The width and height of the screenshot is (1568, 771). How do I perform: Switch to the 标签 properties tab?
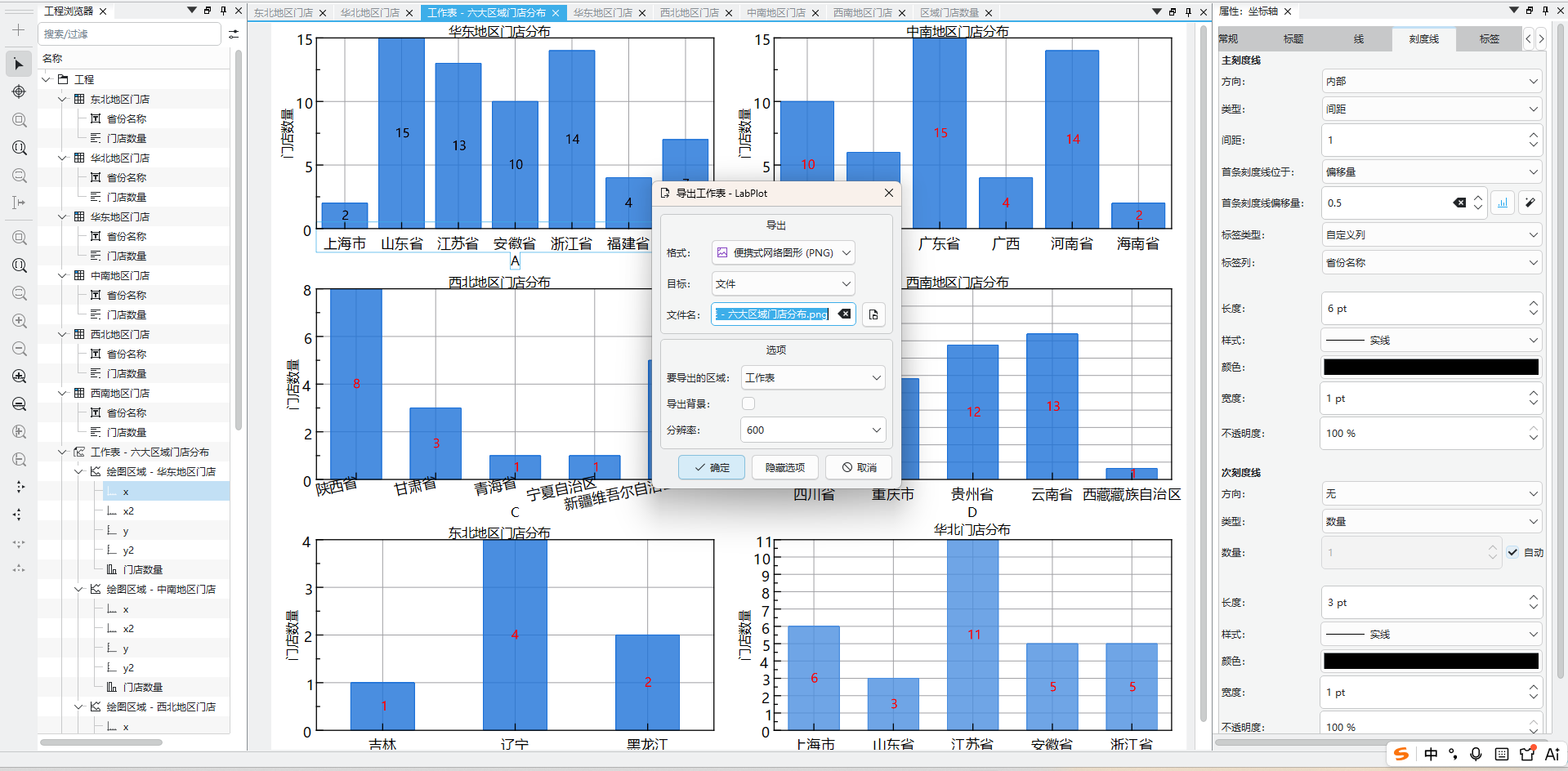[x=1489, y=39]
